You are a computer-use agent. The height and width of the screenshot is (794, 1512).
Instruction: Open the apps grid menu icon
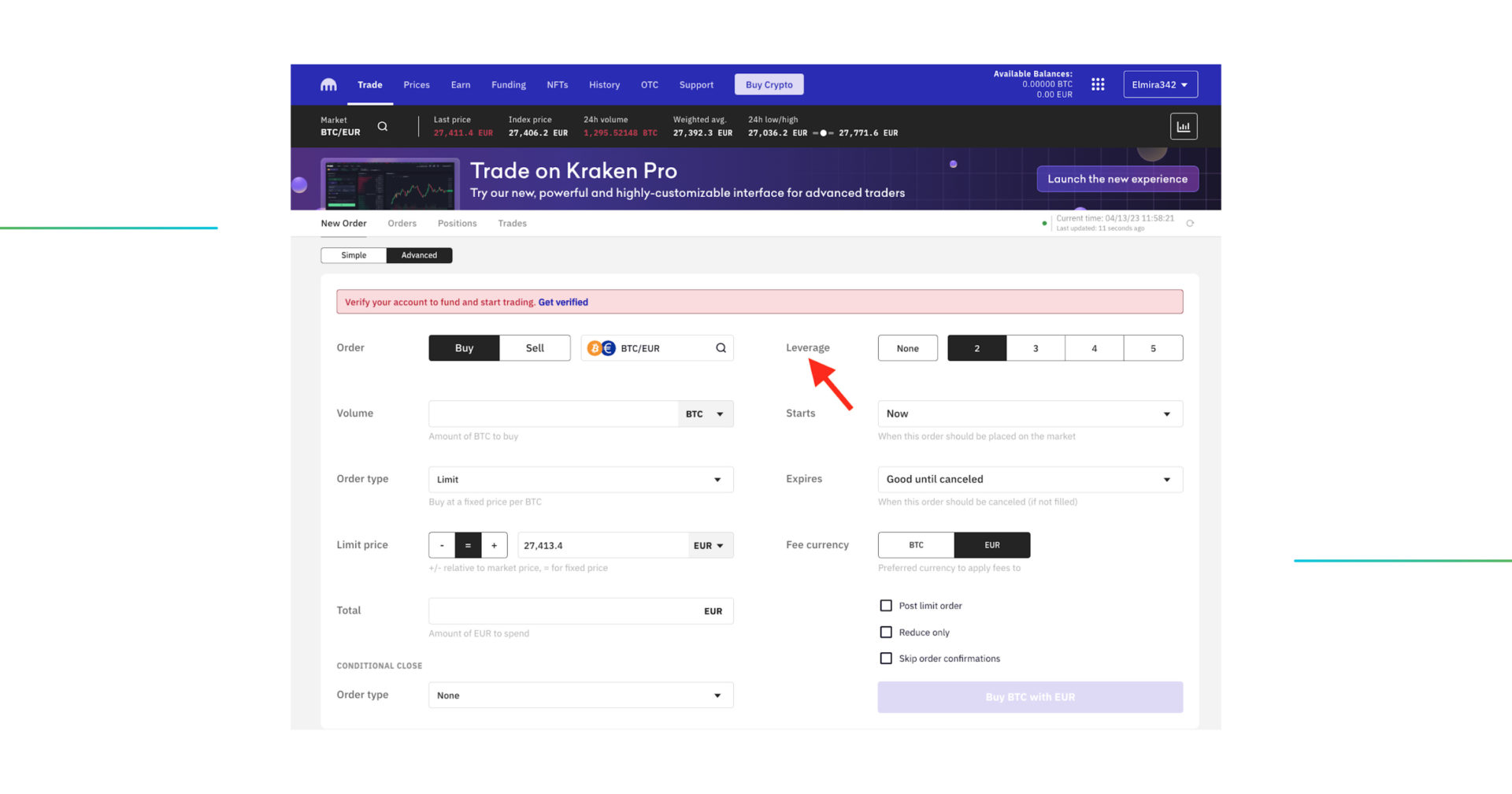[1098, 84]
